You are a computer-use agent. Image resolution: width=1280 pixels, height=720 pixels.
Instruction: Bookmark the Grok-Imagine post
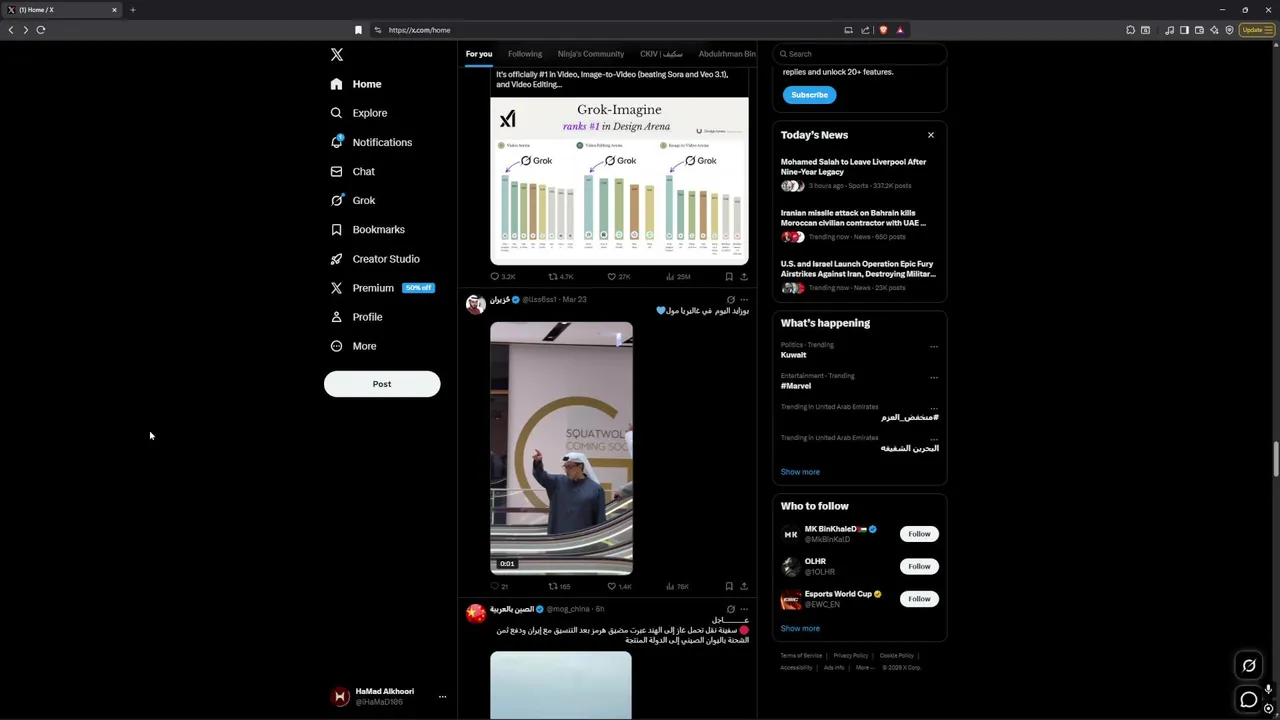click(729, 277)
